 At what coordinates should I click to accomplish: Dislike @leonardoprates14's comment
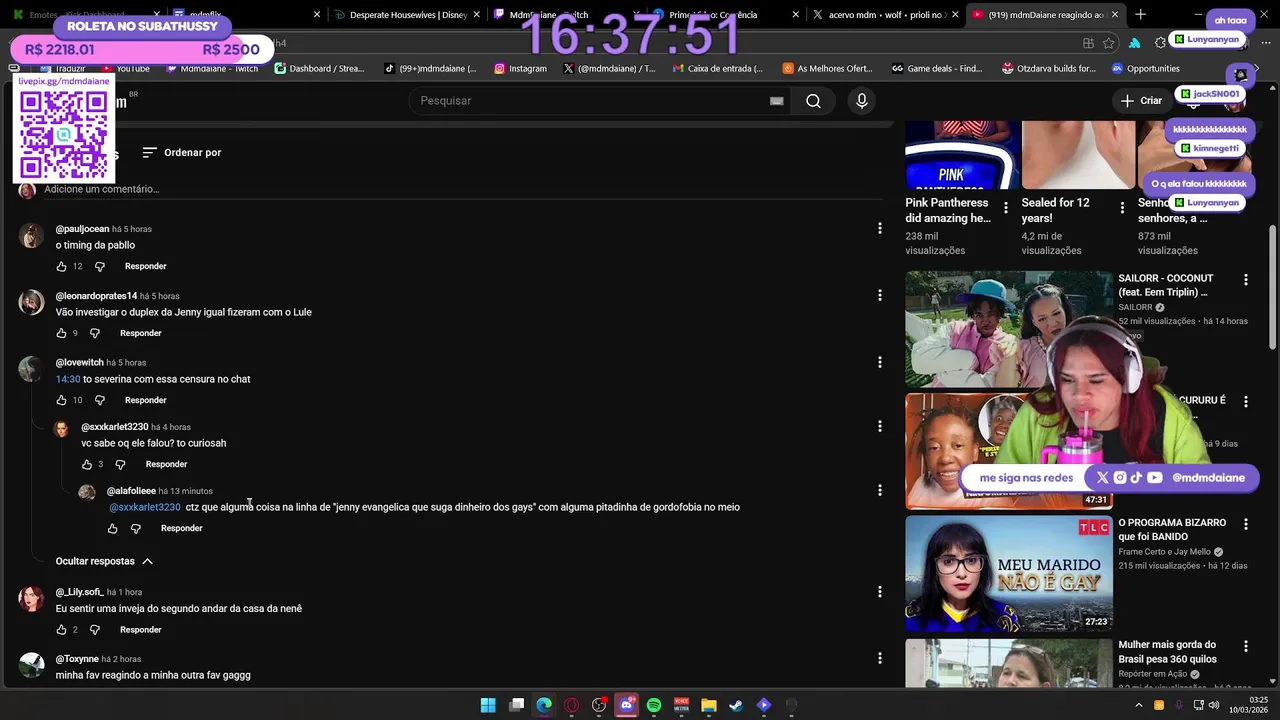95,333
